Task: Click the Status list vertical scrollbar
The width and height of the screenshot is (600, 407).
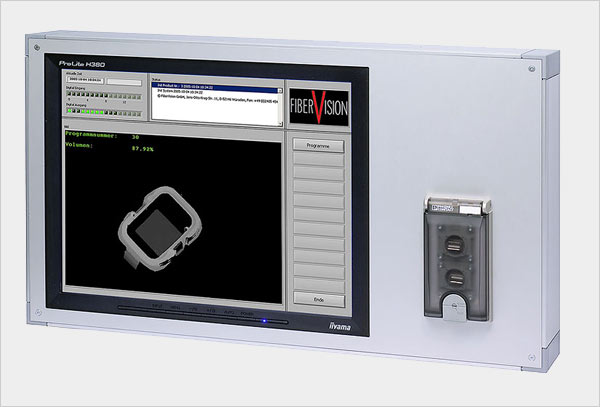Action: click(x=281, y=103)
